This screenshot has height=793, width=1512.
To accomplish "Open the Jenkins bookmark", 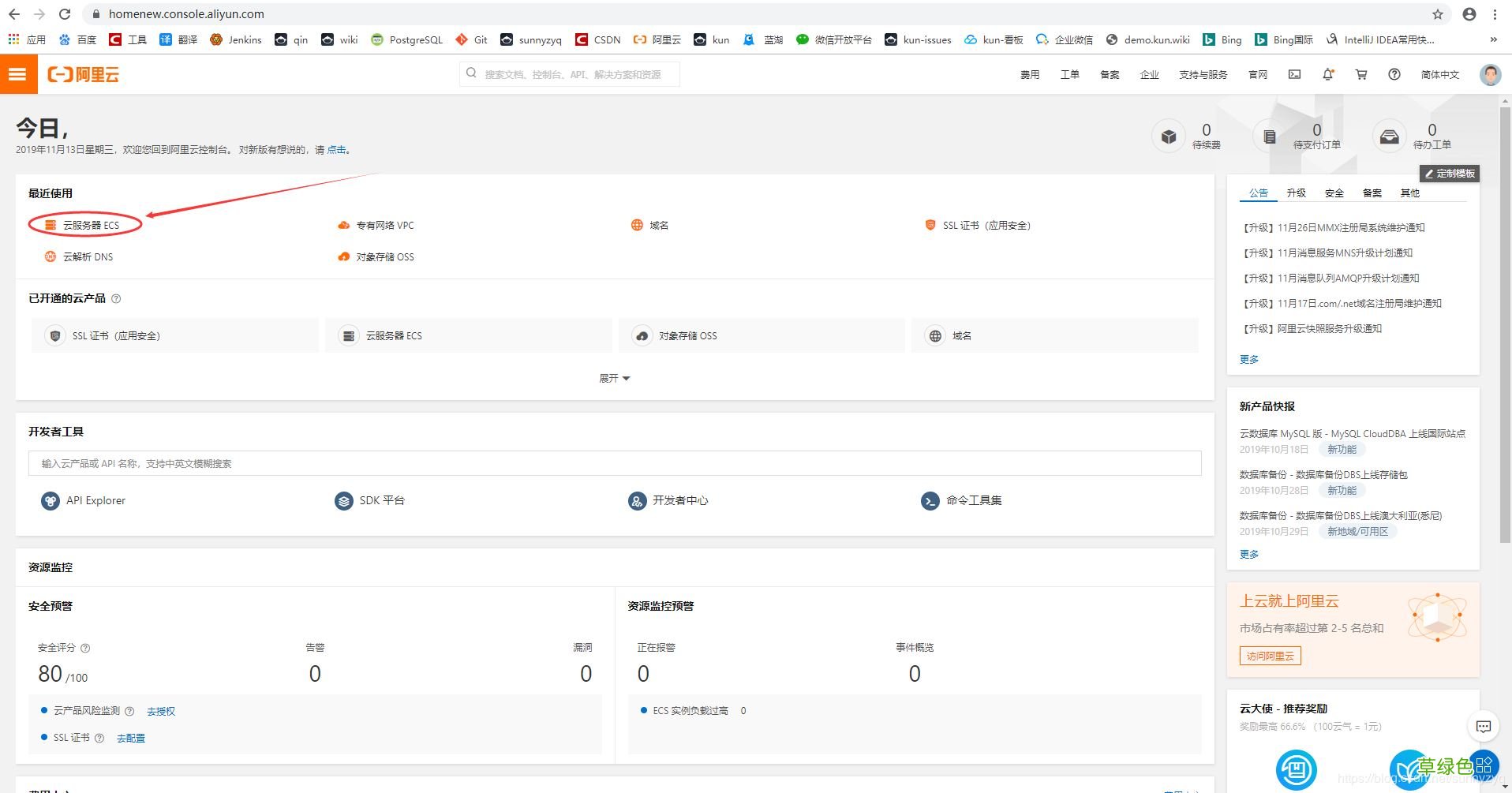I will pos(236,39).
